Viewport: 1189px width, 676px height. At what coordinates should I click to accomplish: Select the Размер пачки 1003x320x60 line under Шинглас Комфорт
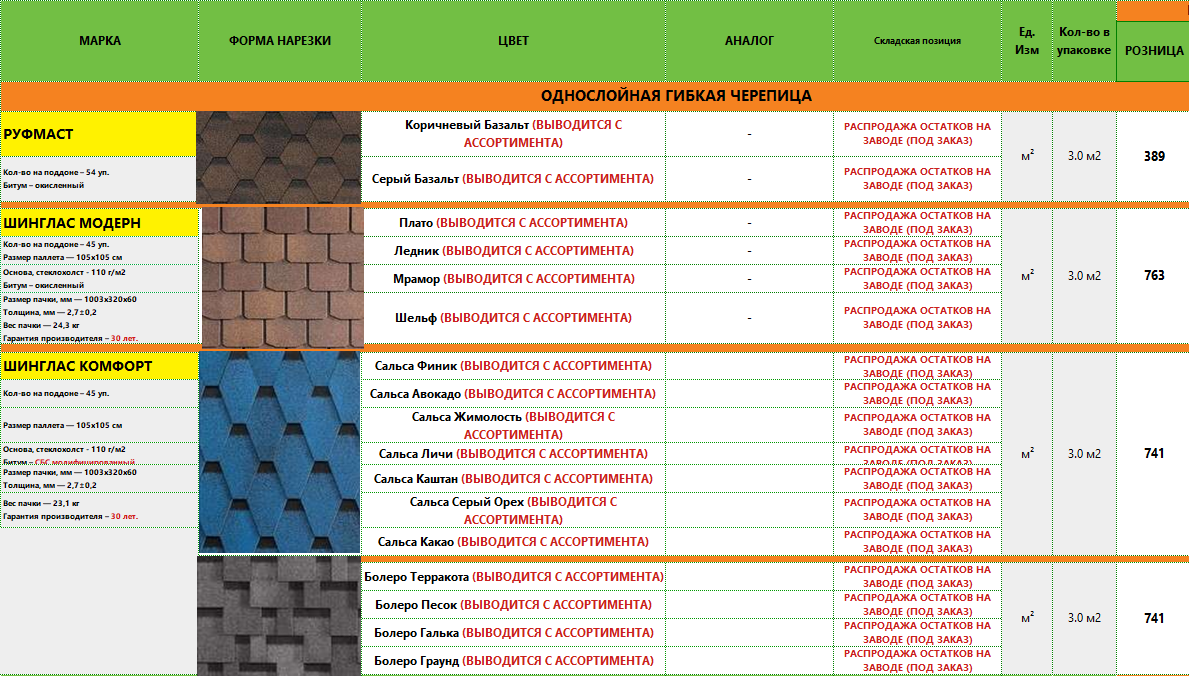(x=70, y=473)
